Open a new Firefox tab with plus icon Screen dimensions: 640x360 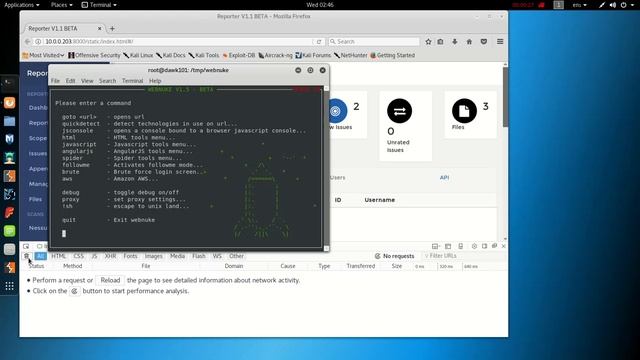point(112,29)
